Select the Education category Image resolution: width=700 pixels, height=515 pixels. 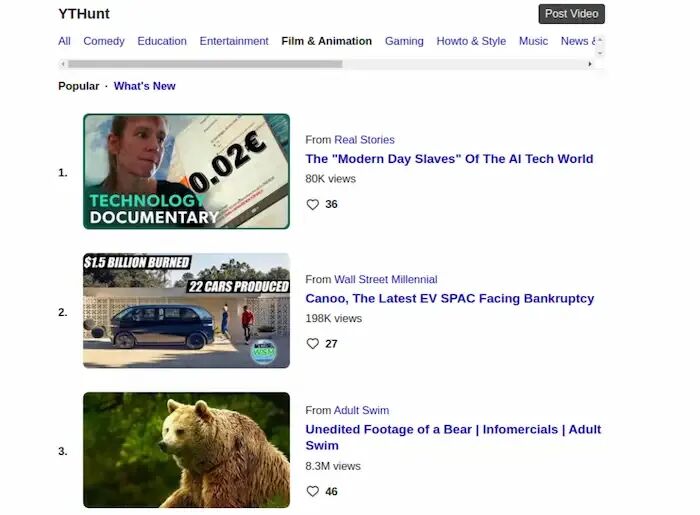(x=162, y=41)
